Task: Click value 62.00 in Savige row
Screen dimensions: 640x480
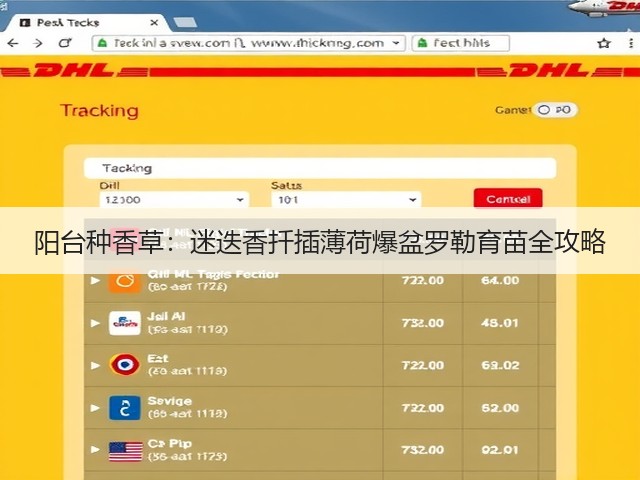Action: point(500,407)
